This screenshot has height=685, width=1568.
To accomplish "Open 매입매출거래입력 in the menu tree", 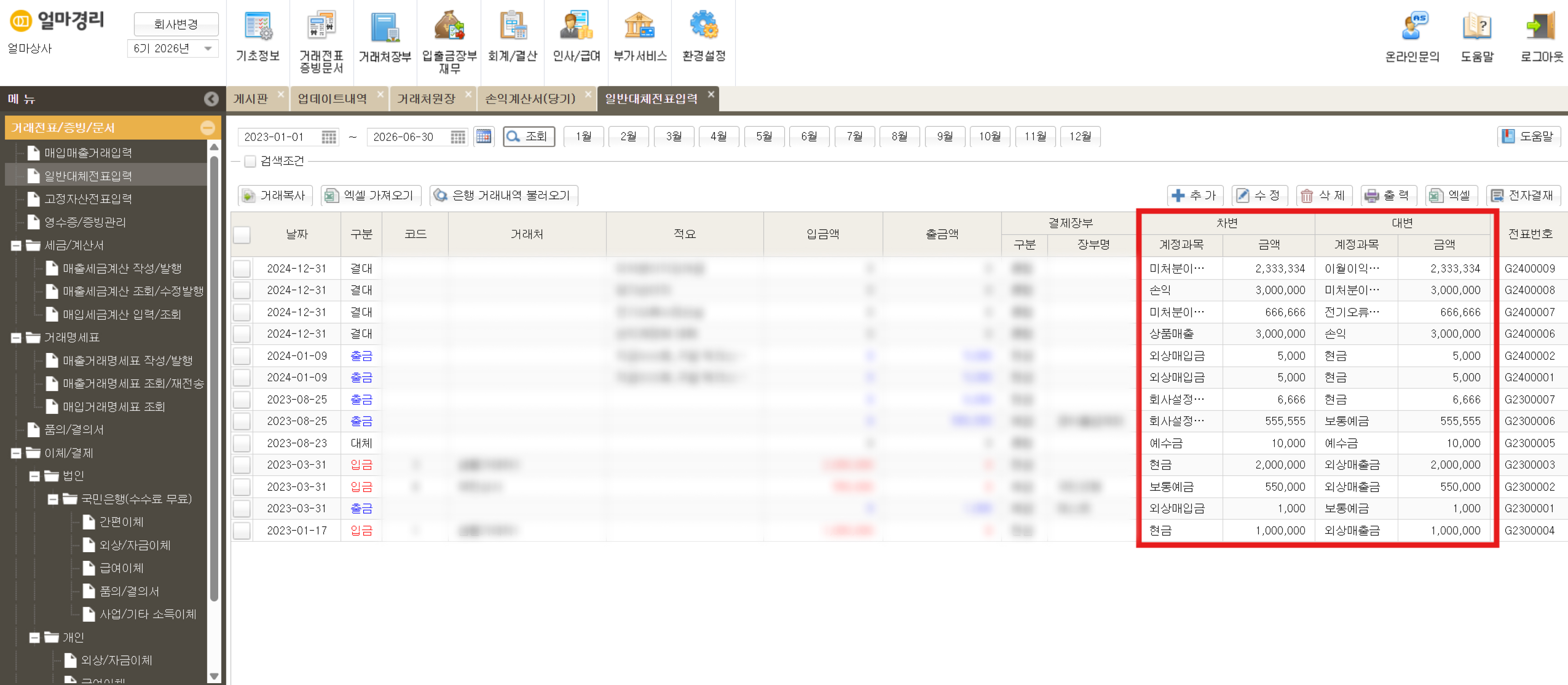I will point(88,153).
